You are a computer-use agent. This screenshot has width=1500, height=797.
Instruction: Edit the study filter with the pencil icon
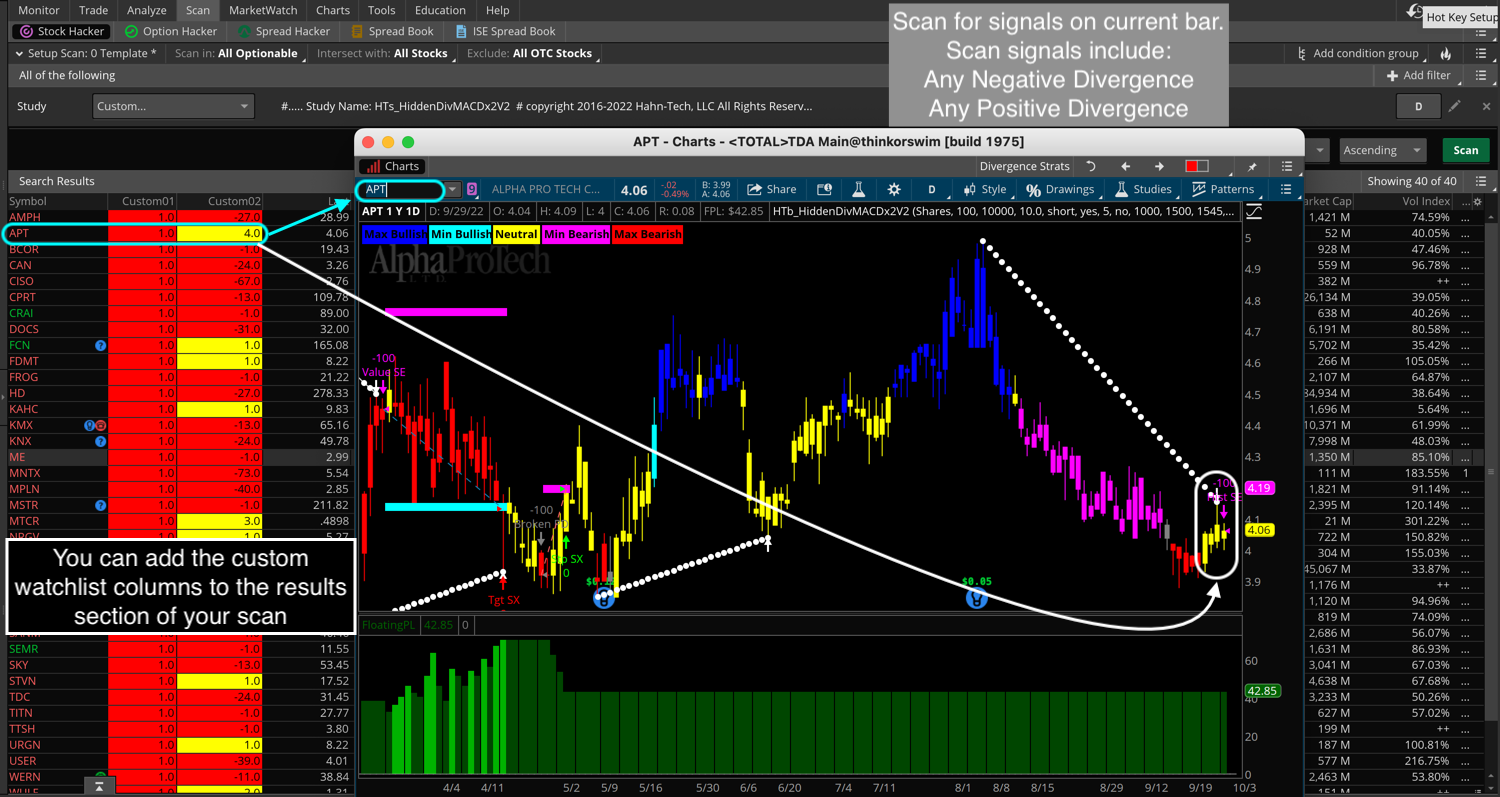click(x=1455, y=106)
